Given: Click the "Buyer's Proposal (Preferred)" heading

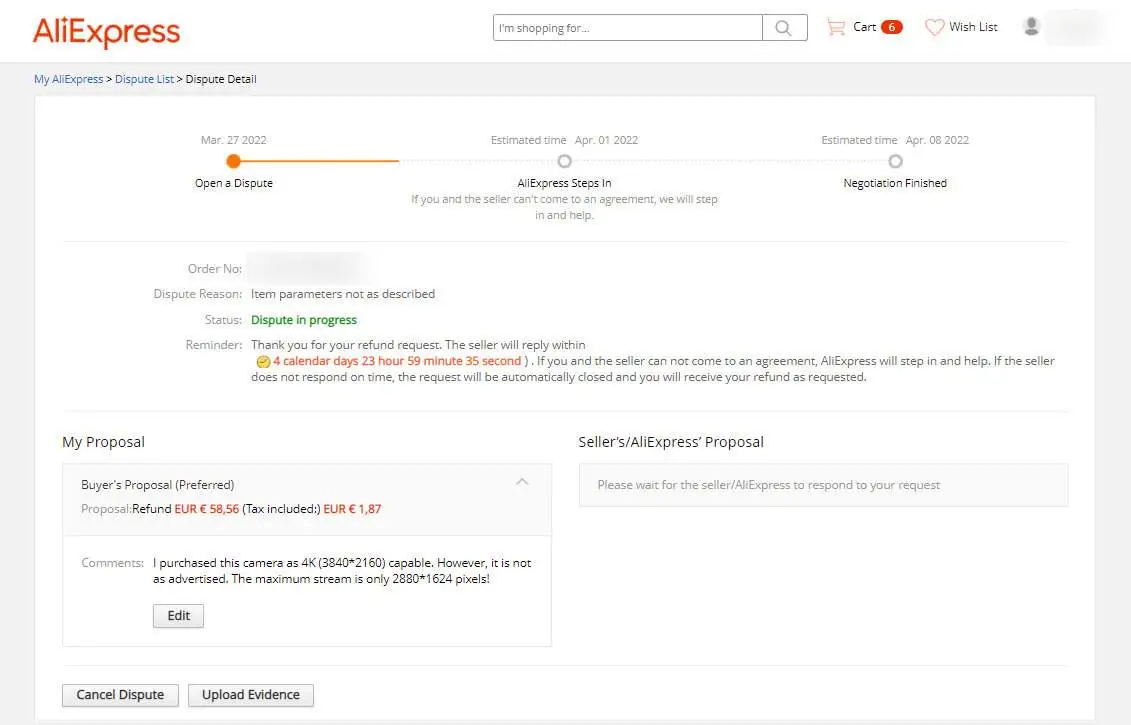Looking at the screenshot, I should pos(157,485).
